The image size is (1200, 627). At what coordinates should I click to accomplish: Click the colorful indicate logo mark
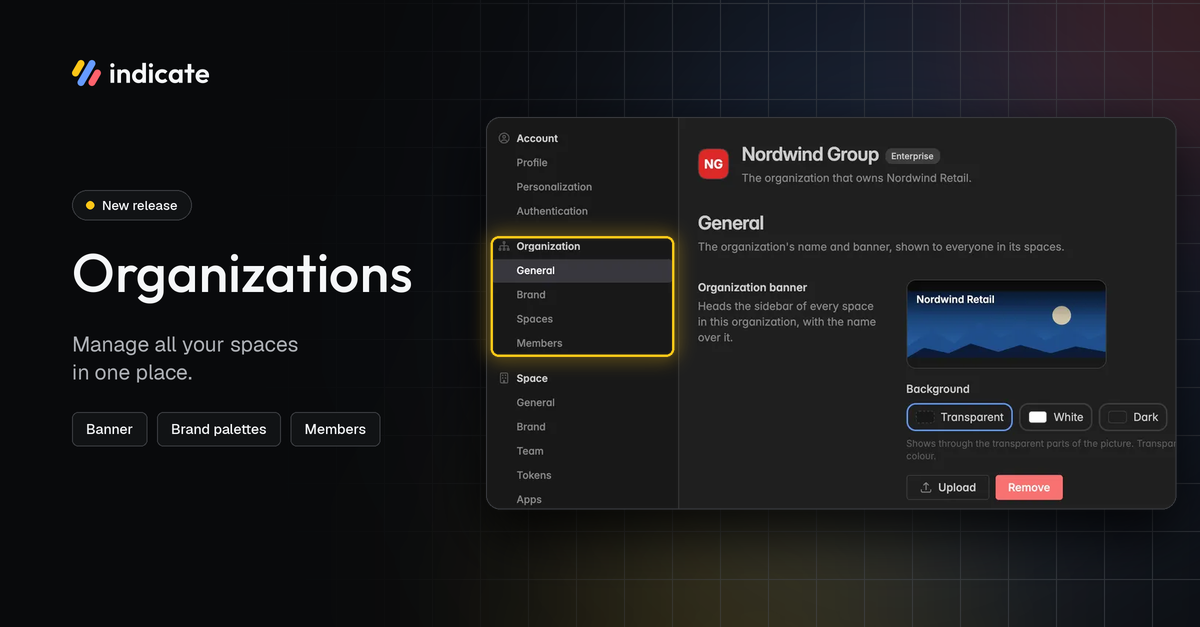click(86, 73)
